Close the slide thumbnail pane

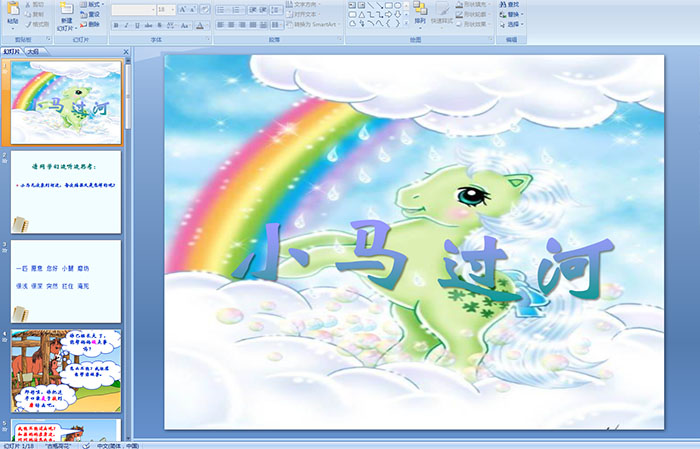(126, 52)
